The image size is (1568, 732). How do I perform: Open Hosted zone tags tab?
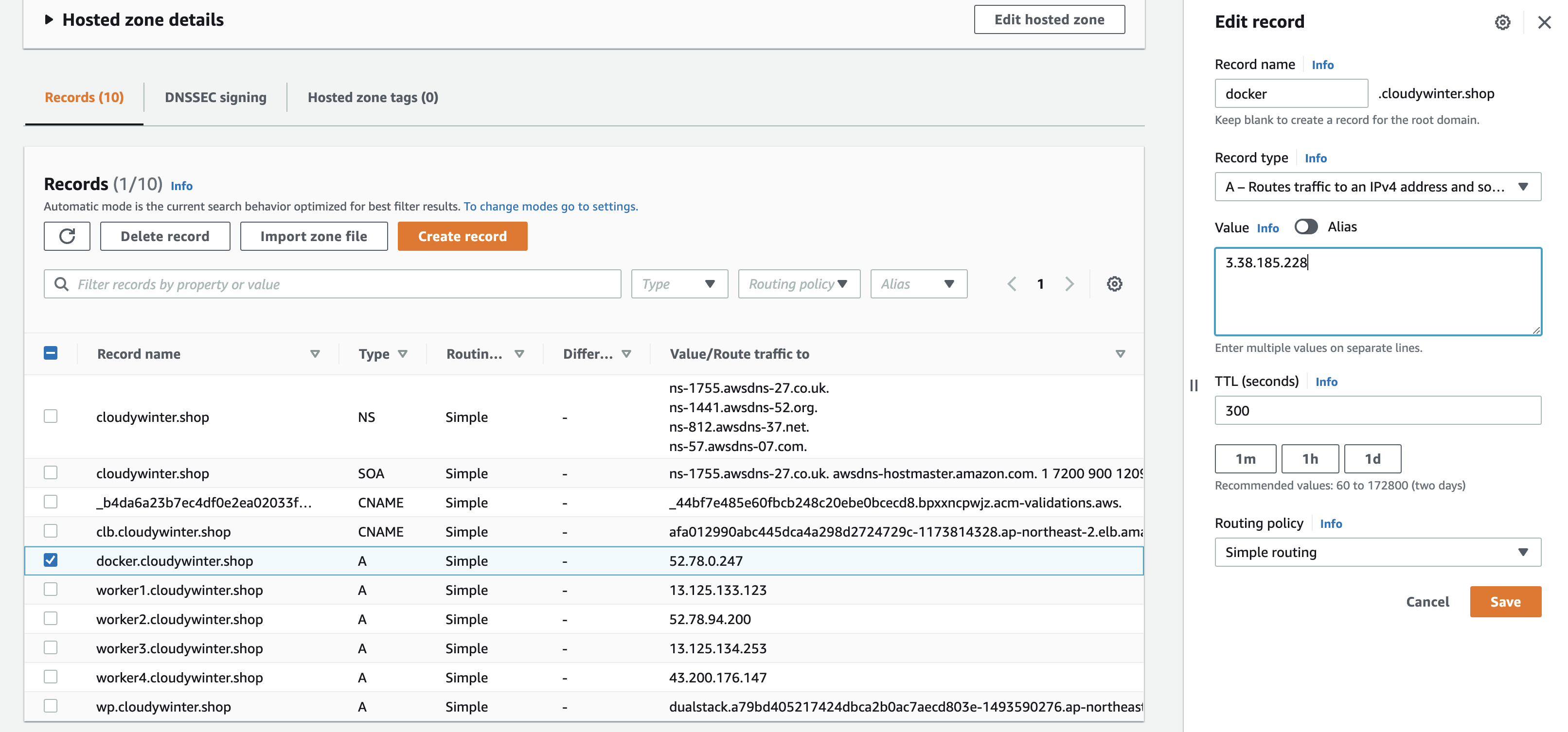pos(373,97)
